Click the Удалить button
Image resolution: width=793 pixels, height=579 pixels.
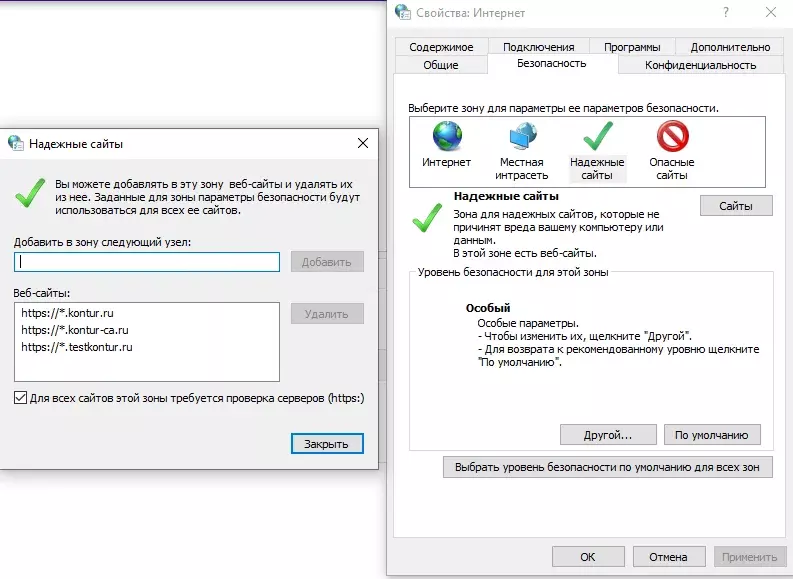click(x=327, y=314)
